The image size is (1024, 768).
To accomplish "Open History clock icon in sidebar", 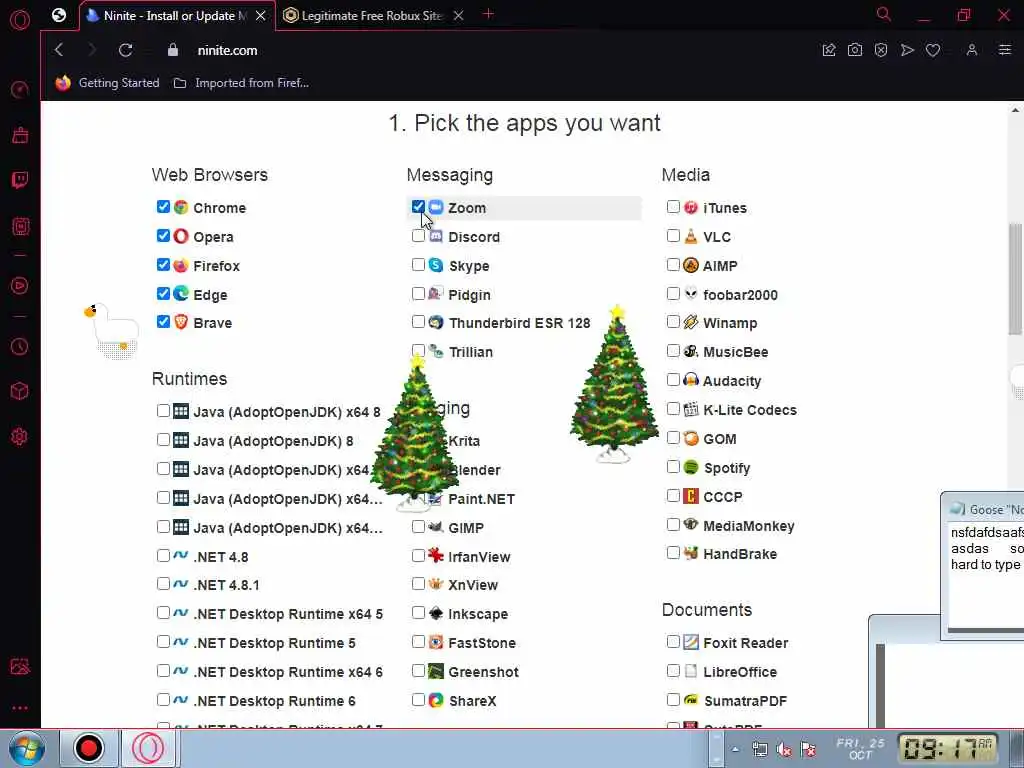I will (20, 346).
